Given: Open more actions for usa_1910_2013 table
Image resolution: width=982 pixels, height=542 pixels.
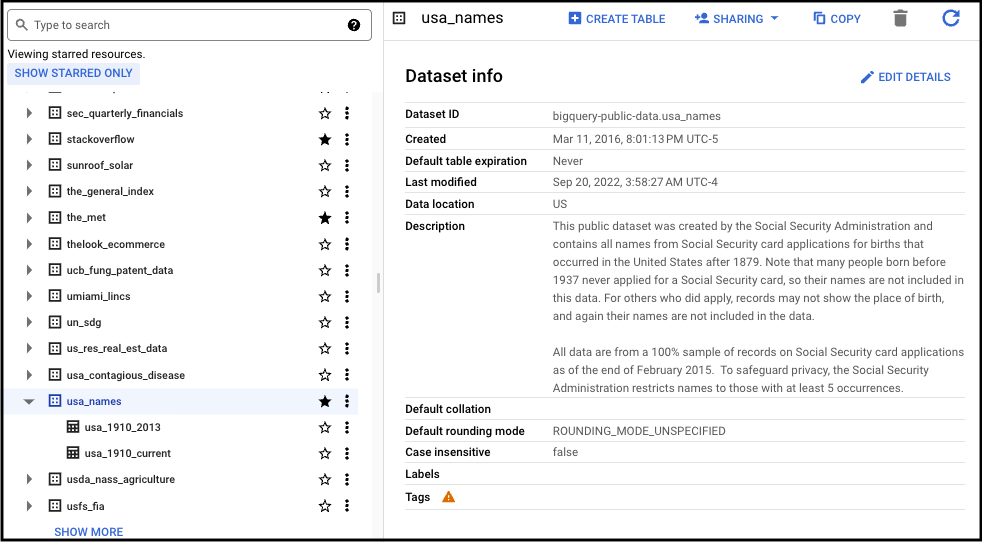Looking at the screenshot, I should [347, 427].
